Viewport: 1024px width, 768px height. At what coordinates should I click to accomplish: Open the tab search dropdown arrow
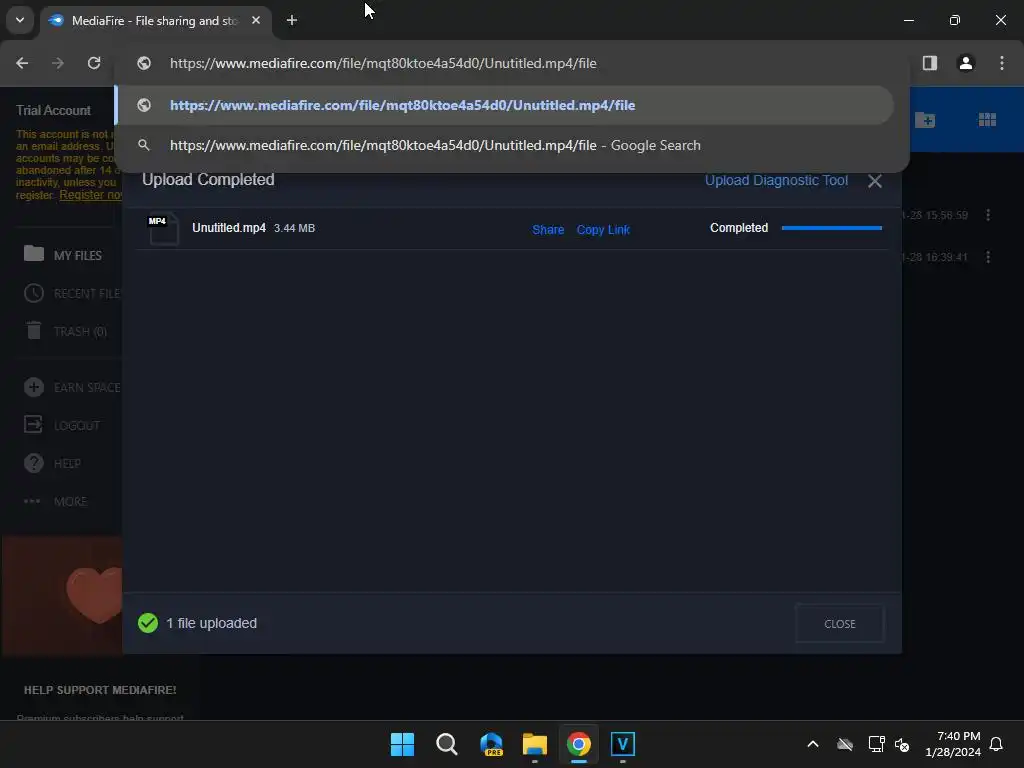coord(20,20)
